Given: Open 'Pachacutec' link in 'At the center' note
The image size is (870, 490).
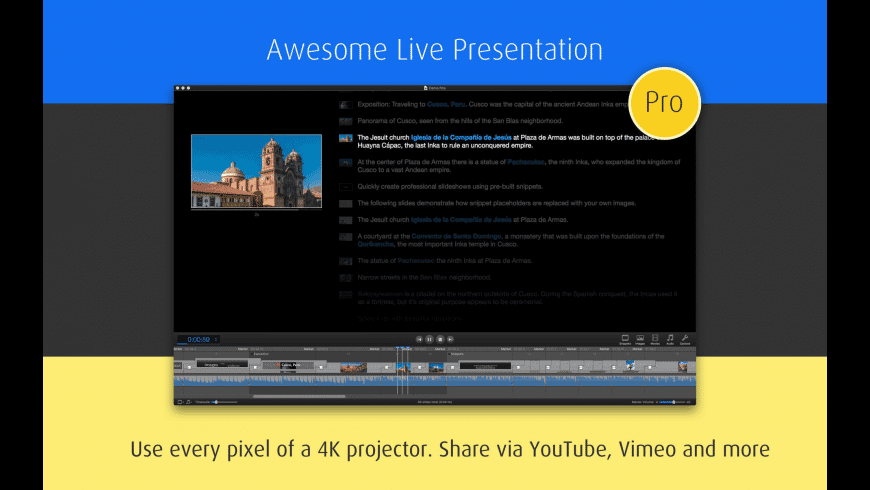Looking at the screenshot, I should (x=525, y=162).
